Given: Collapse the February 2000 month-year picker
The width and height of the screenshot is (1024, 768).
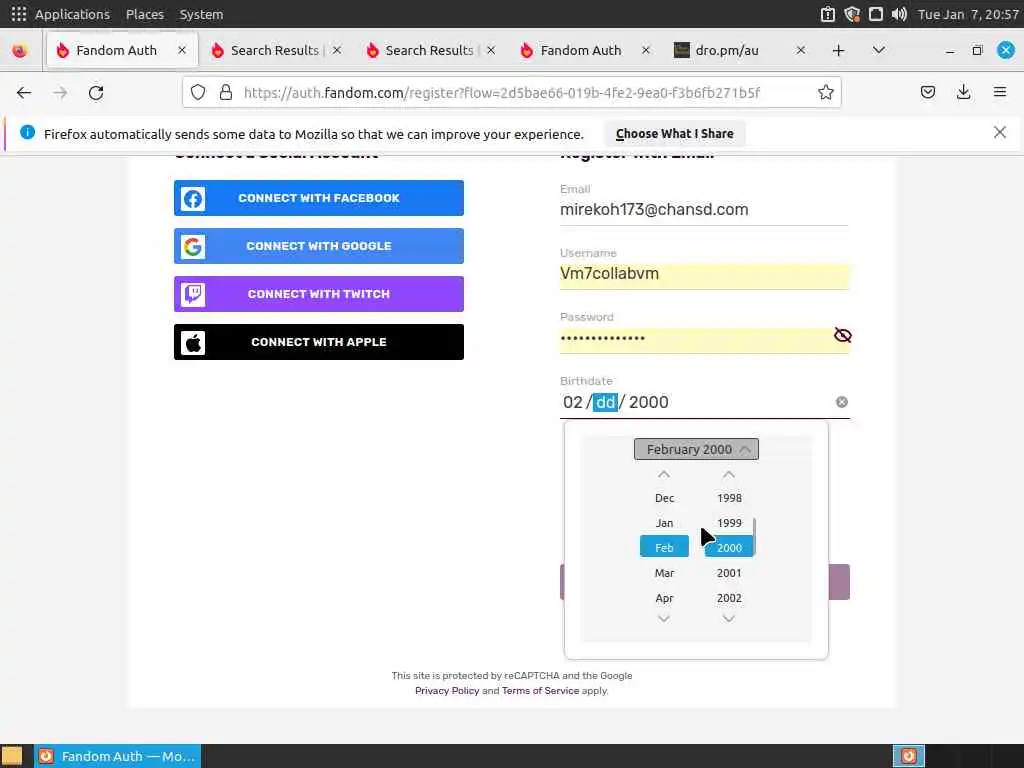Looking at the screenshot, I should pyautogui.click(x=696, y=449).
